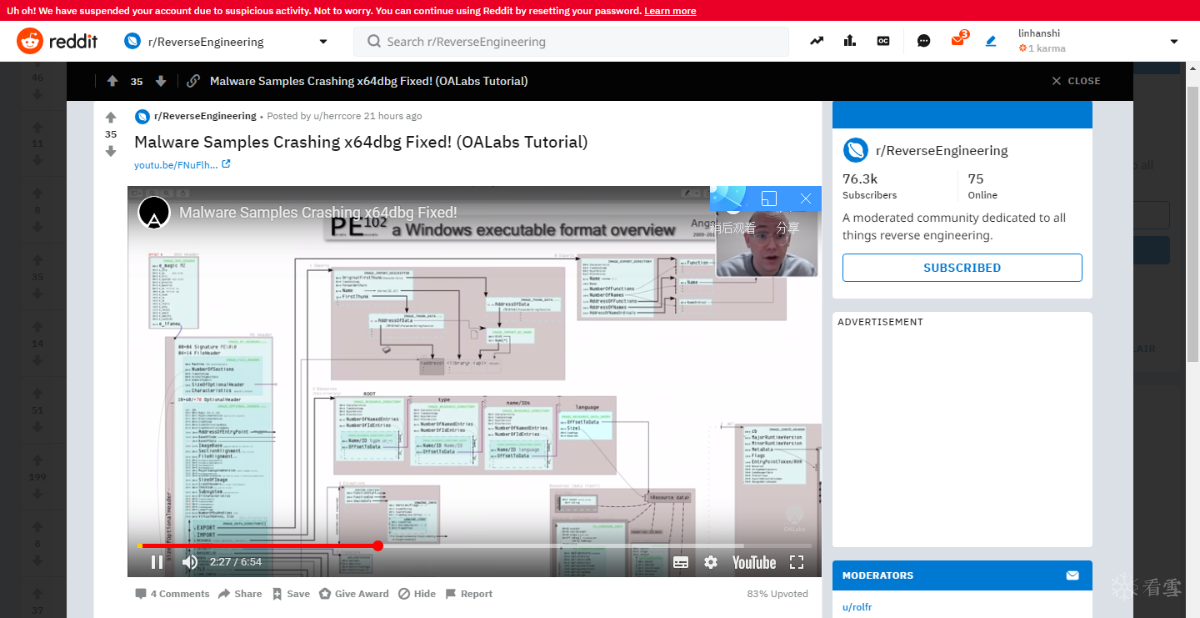The width and height of the screenshot is (1200, 618).
Task: Click the Share post button
Action: (241, 594)
